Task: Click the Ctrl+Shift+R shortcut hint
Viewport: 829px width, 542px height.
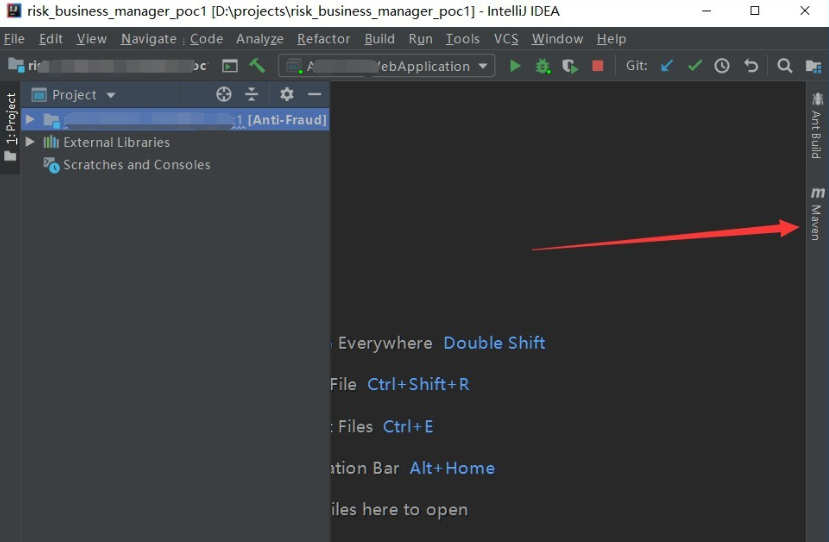Action: pyautogui.click(x=418, y=384)
